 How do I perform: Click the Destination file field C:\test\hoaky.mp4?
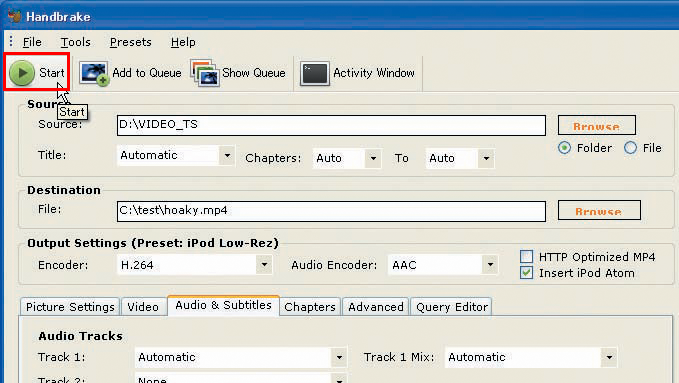(331, 211)
